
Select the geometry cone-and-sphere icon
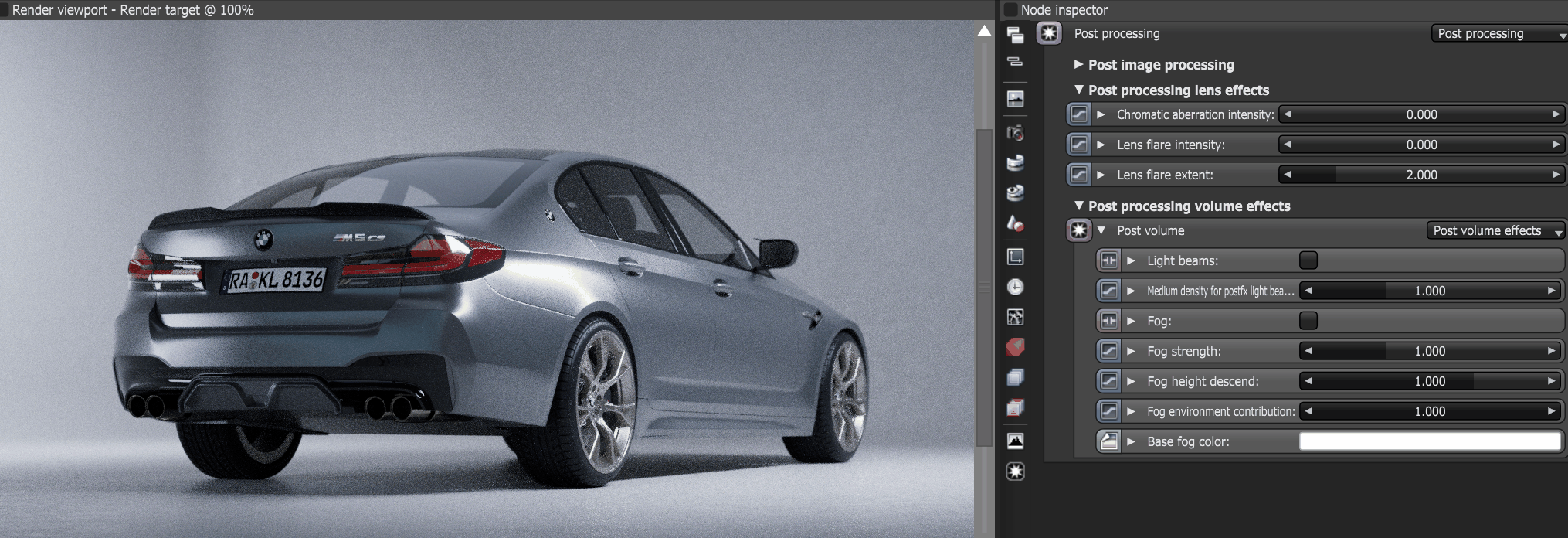(1015, 223)
